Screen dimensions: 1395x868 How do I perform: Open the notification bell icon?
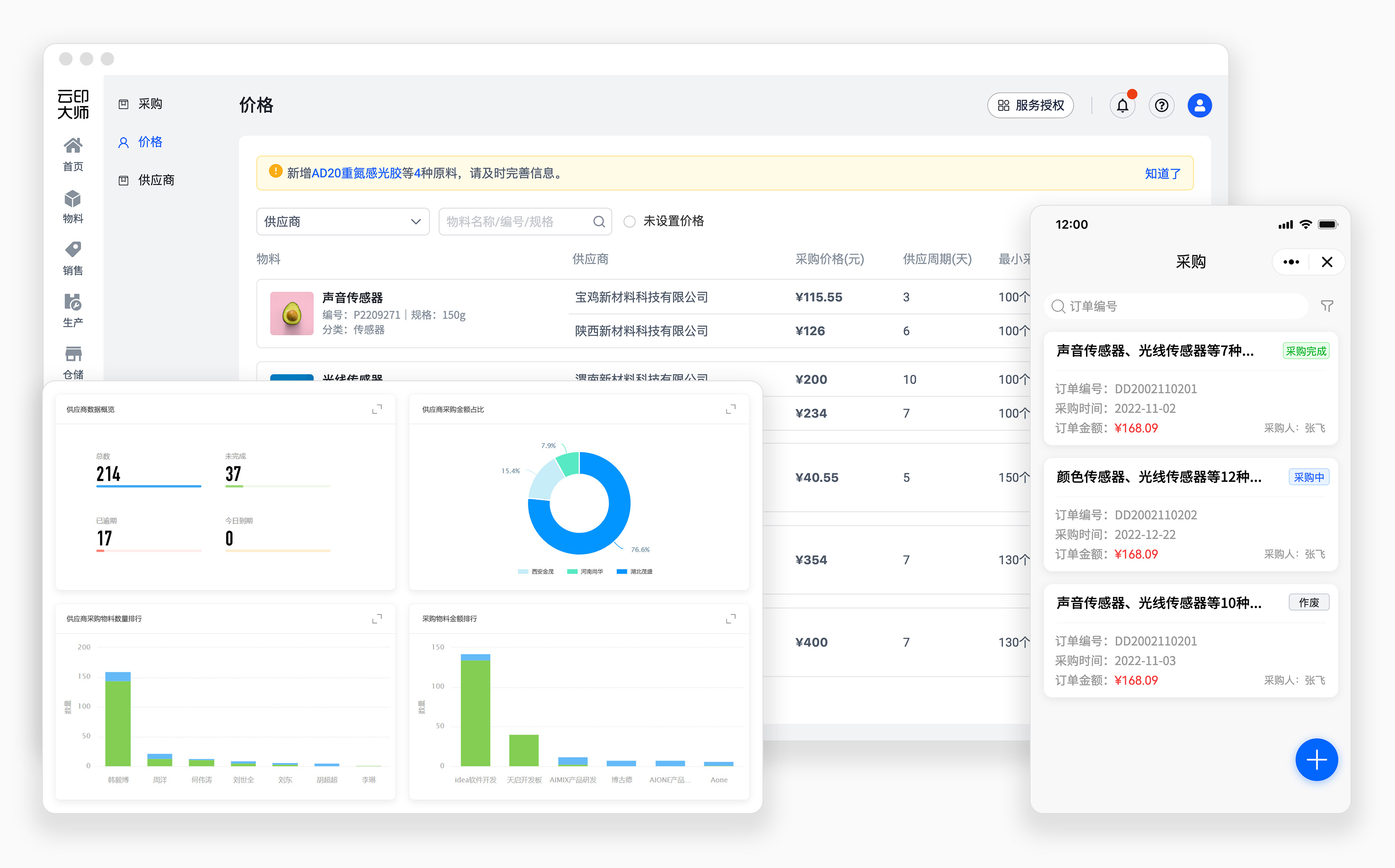pos(1123,105)
